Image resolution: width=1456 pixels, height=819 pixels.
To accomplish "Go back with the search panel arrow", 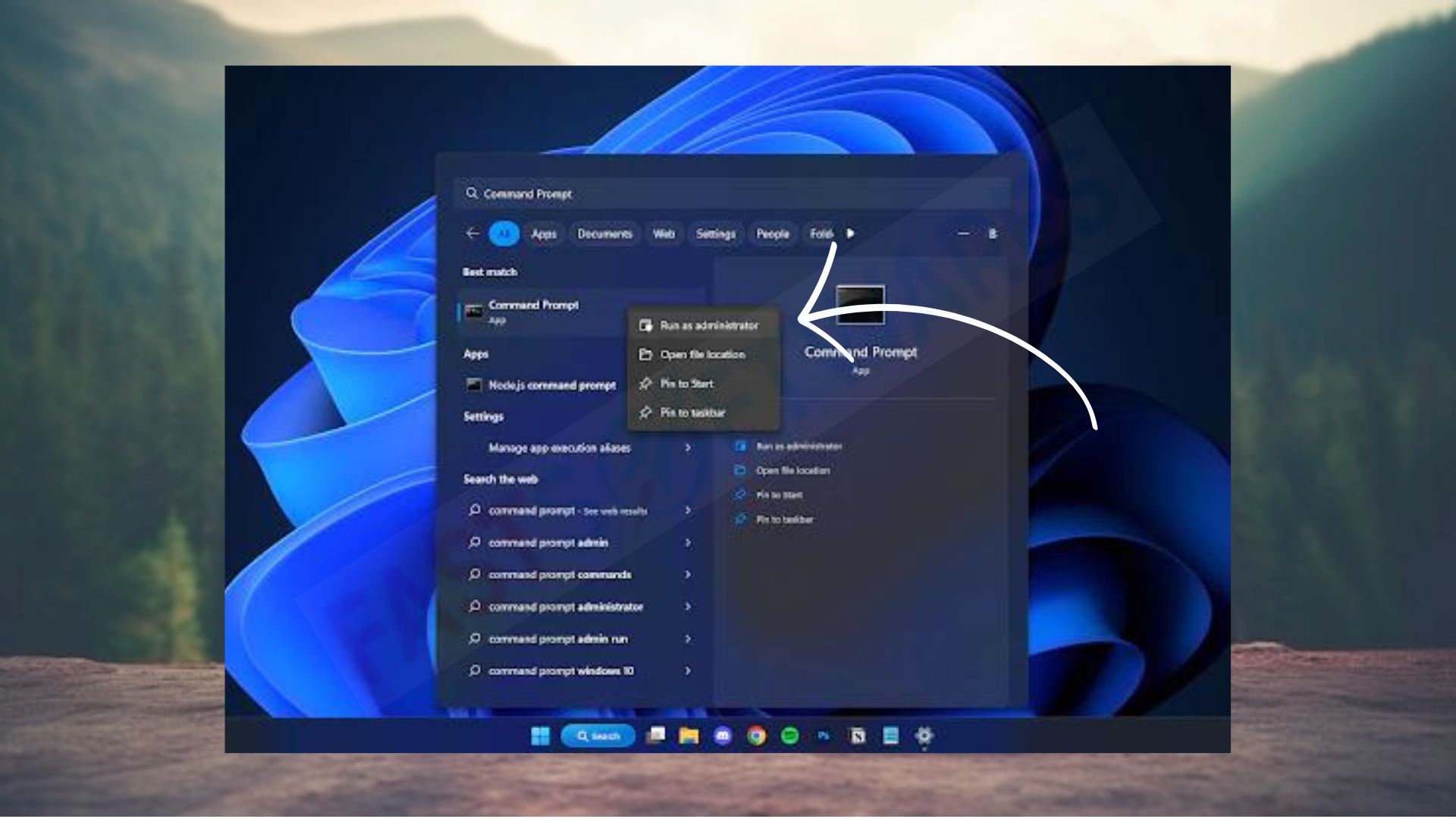I will click(472, 234).
